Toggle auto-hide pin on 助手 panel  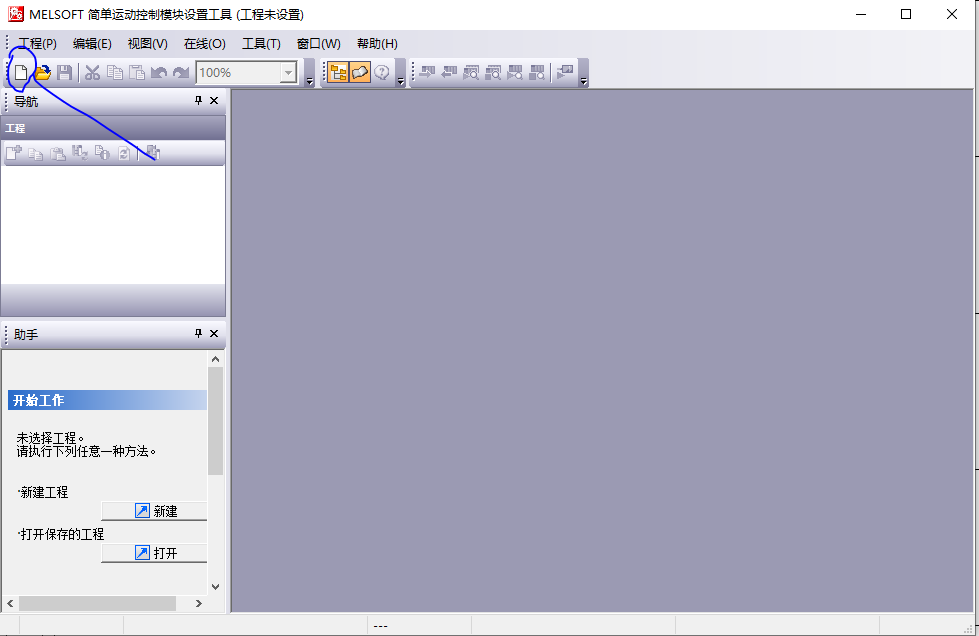[198, 334]
